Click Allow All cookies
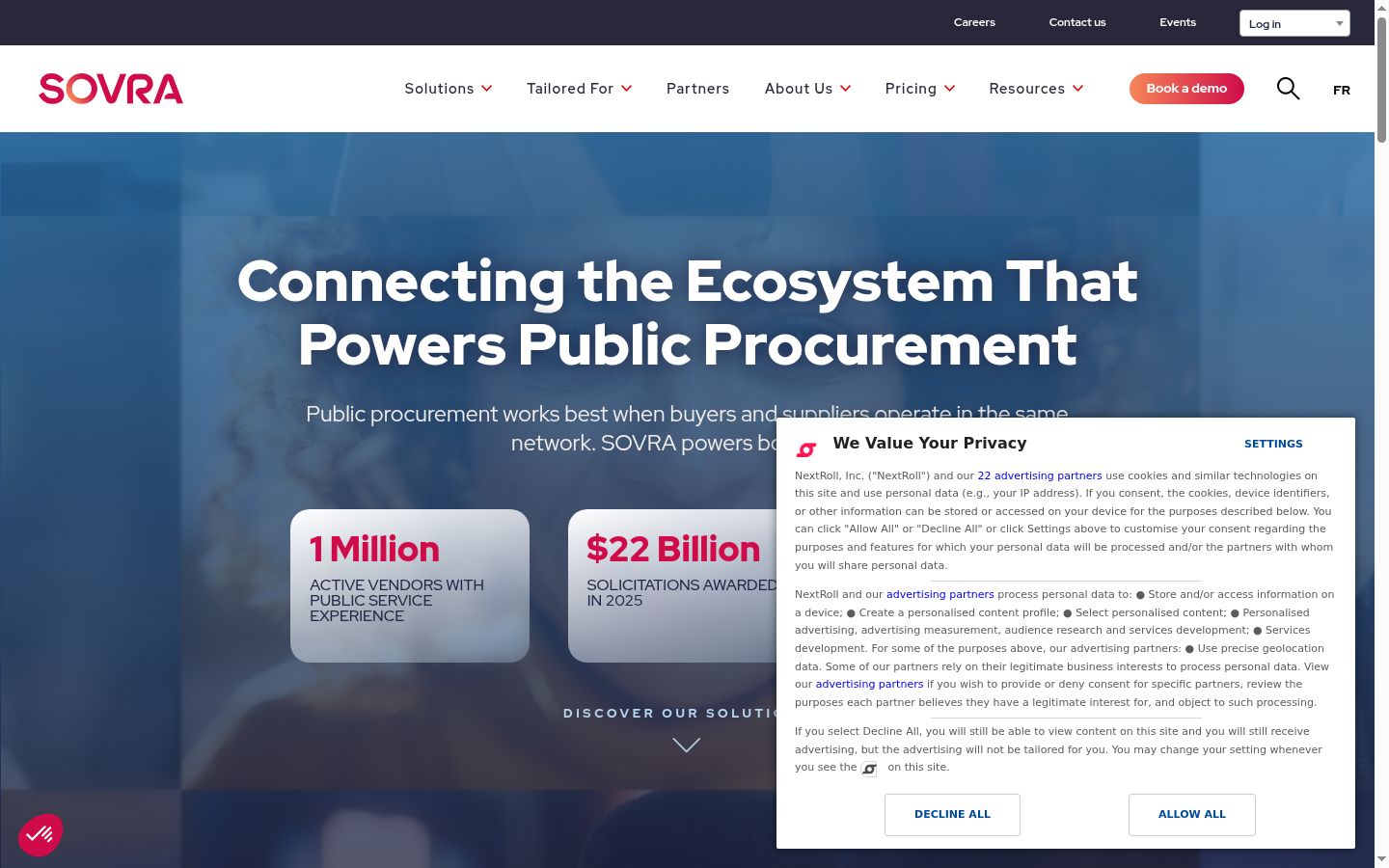This screenshot has height=868, width=1389. tap(1192, 815)
